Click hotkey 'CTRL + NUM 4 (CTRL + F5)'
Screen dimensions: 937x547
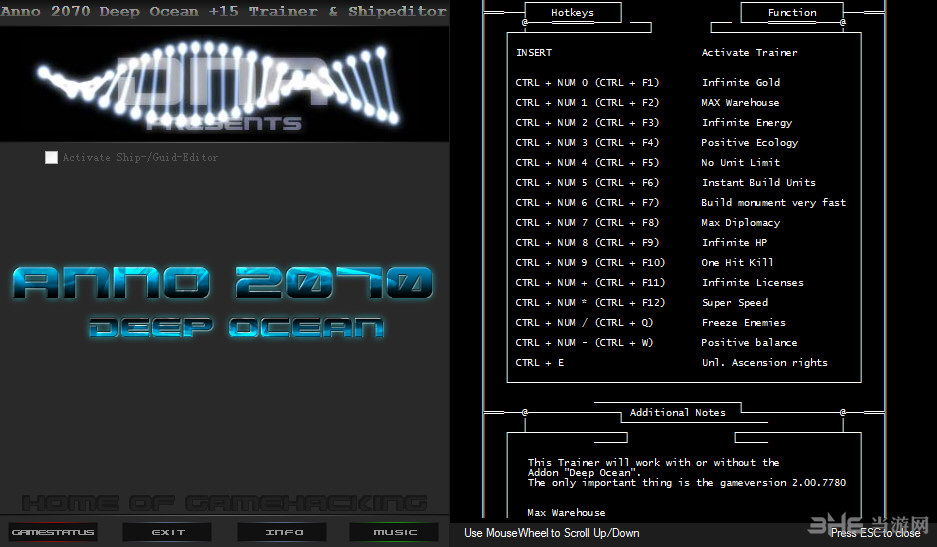(587, 163)
